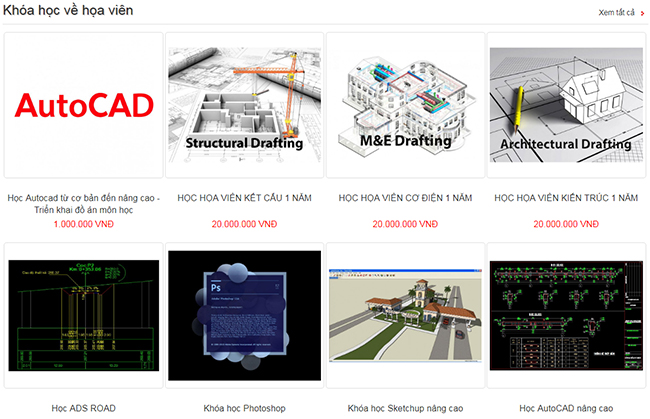Click the 'Khóa học về họa viên' heading
Viewport: 650px width, 419px height.
tap(68, 10)
